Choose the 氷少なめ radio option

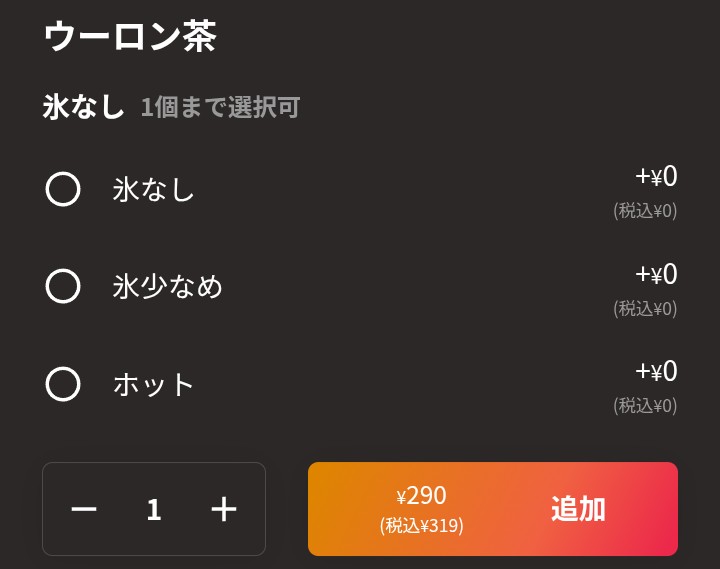63,287
